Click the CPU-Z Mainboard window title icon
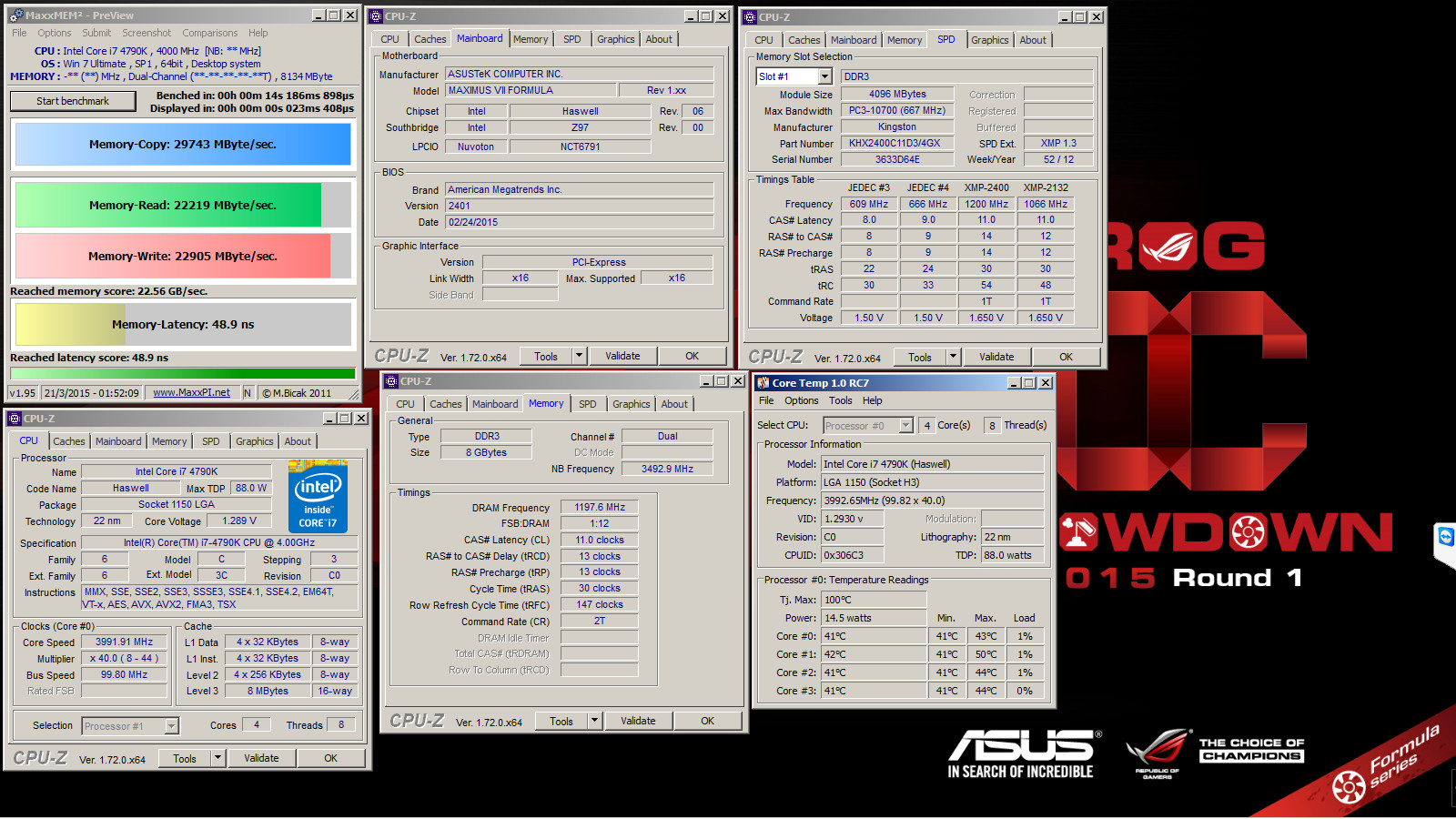Viewport: 1456px width, 819px height. pyautogui.click(x=376, y=16)
